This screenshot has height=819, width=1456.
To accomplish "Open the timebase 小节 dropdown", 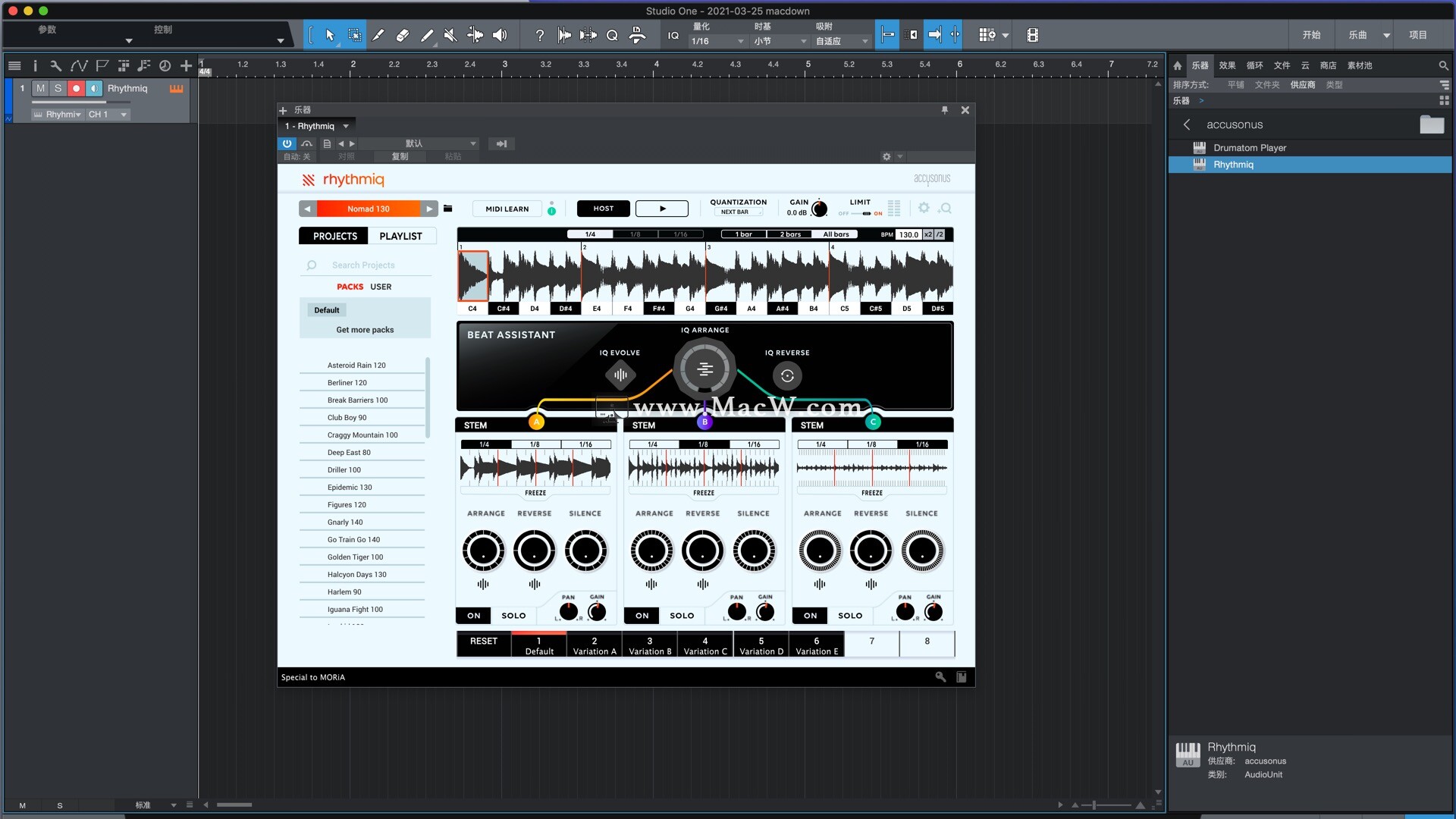I will 780,41.
